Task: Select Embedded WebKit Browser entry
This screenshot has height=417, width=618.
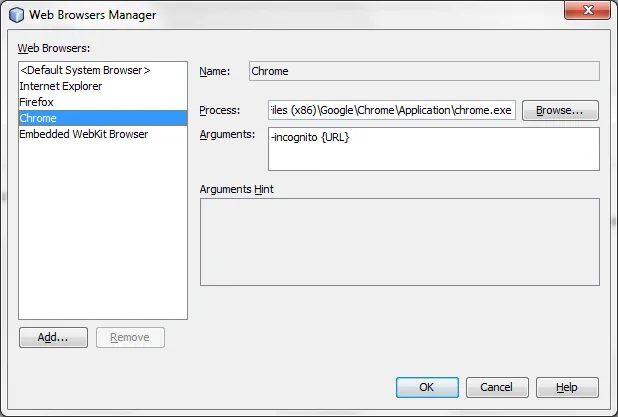Action: coord(83,134)
